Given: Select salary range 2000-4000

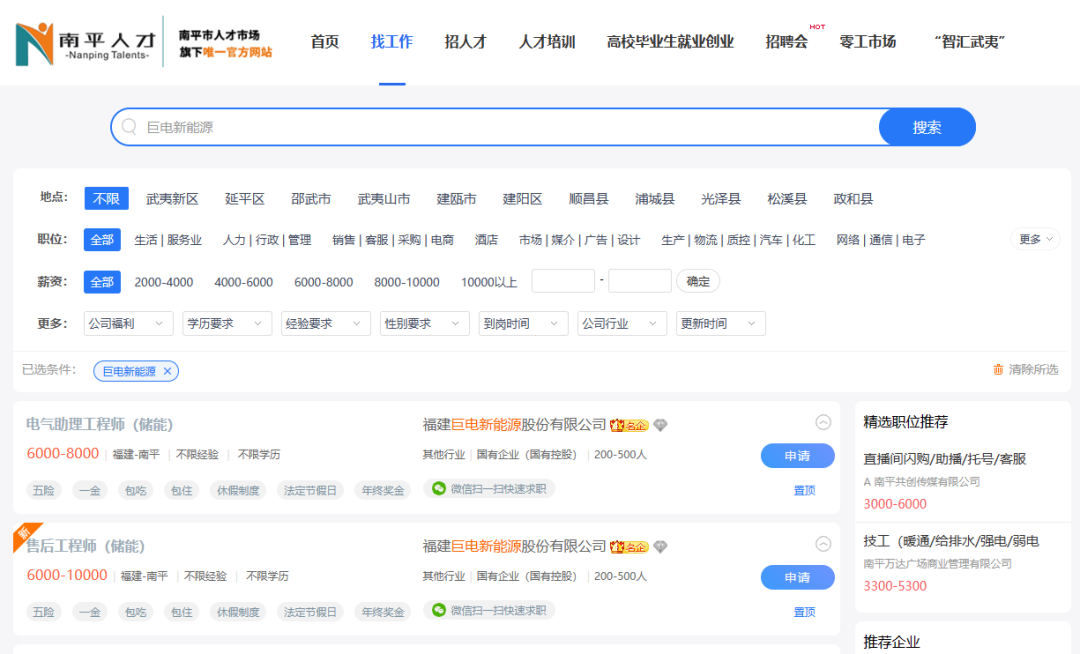Looking at the screenshot, I should pos(164,282).
